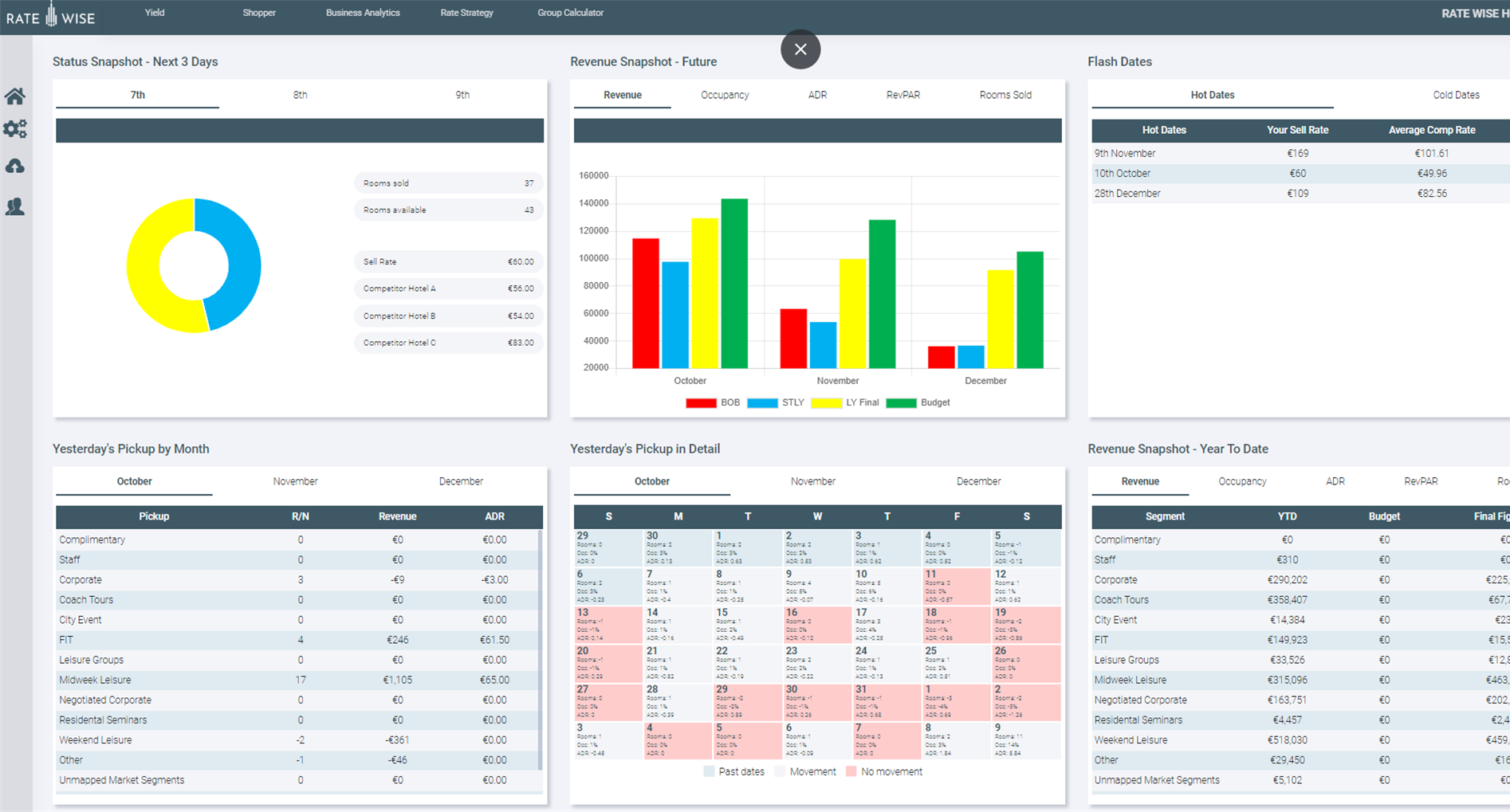Toggle LY Final yellow legend item
1510x812 pixels.
click(826, 403)
